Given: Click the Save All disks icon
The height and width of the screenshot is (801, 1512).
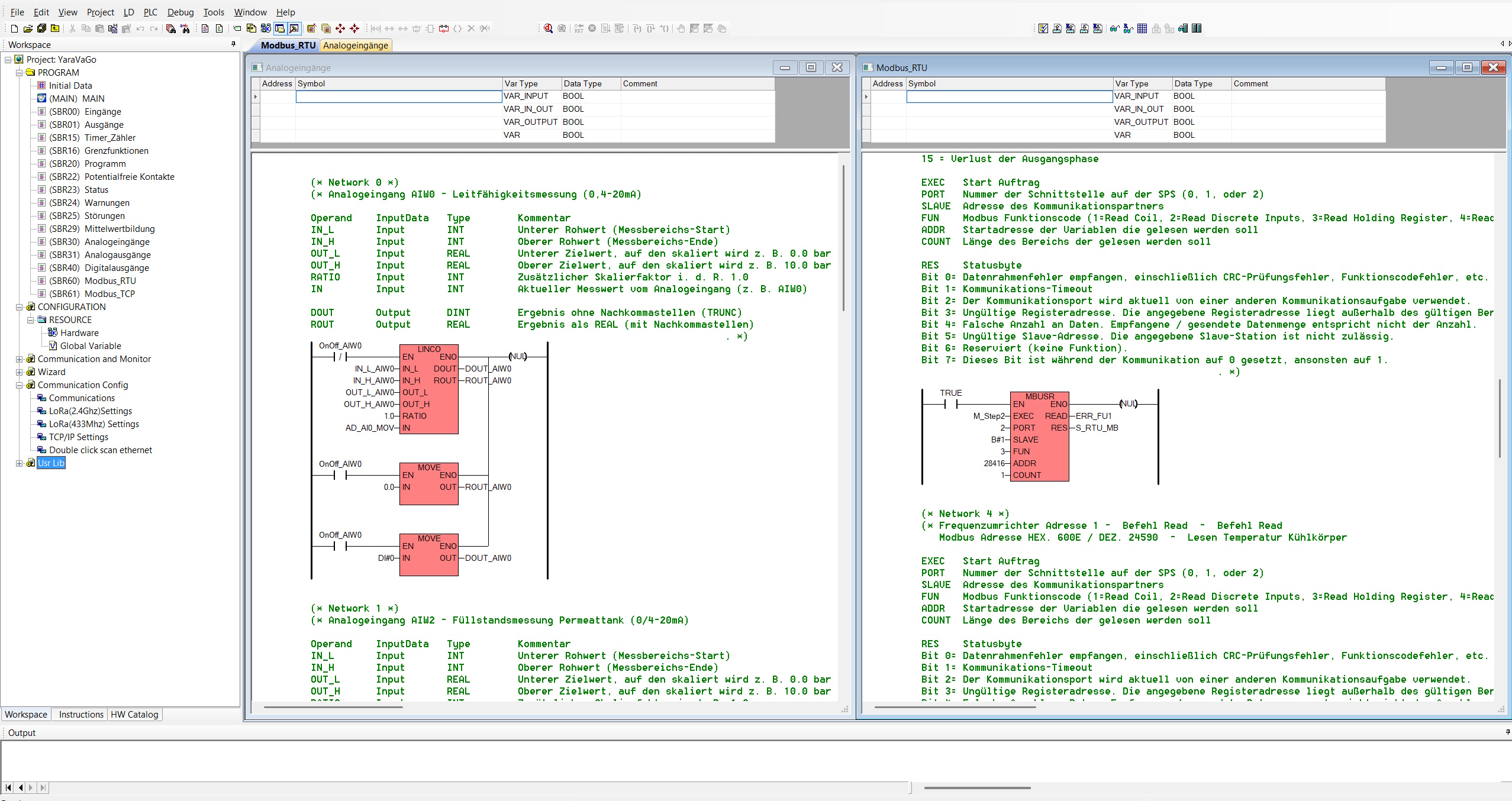Looking at the screenshot, I should 41,28.
